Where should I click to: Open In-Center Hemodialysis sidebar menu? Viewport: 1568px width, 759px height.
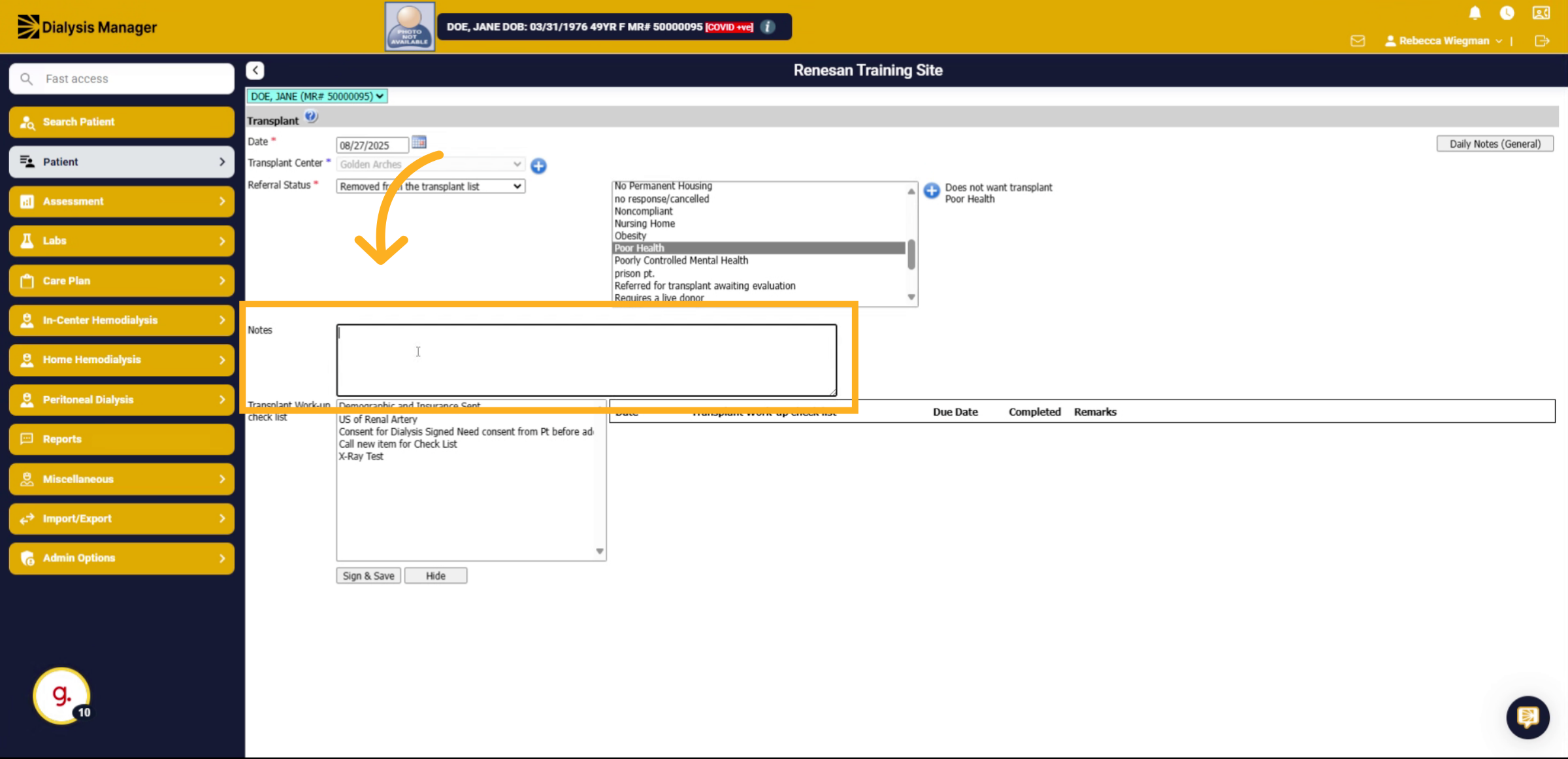click(x=122, y=320)
